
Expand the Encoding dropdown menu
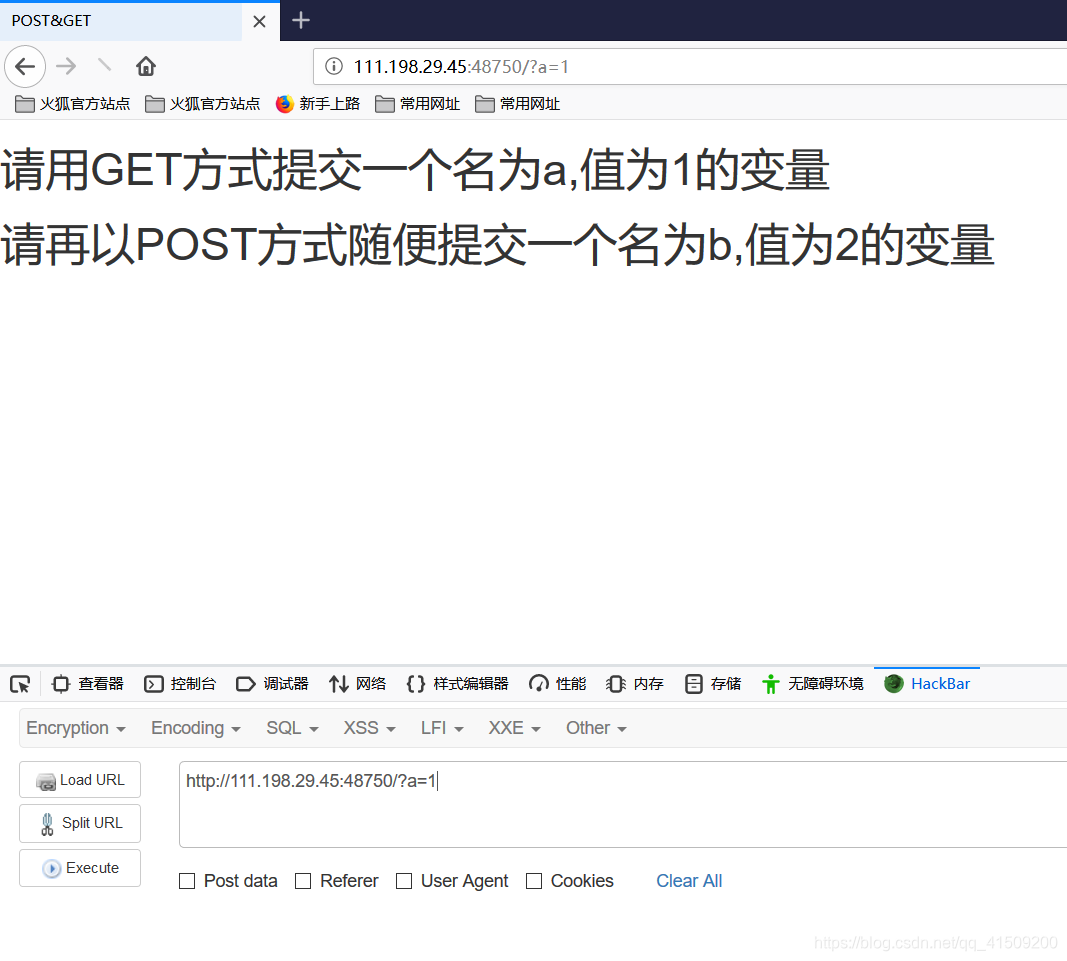tap(196, 728)
